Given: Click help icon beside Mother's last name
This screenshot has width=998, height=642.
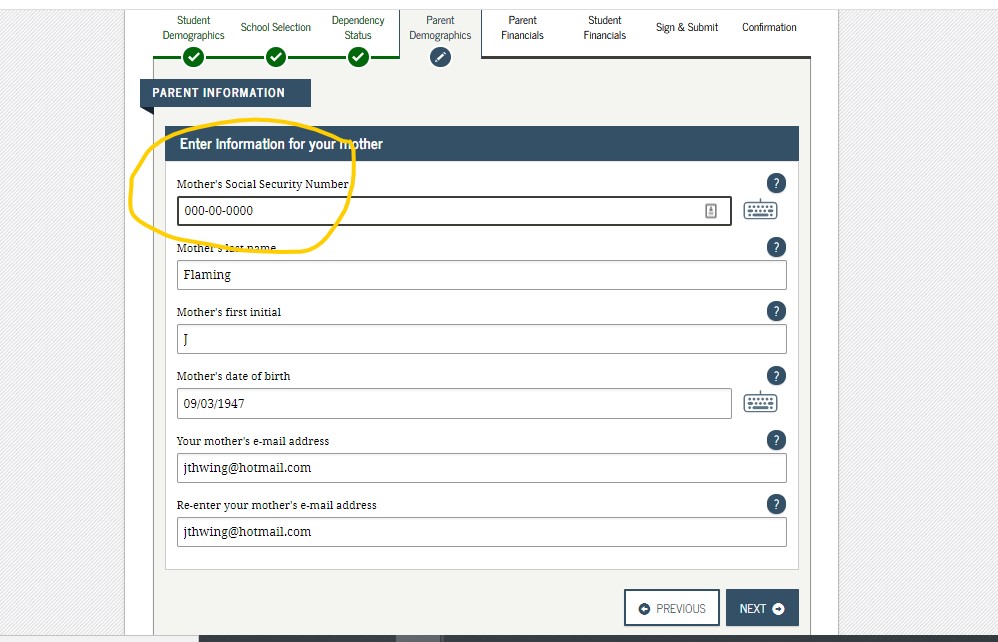Looking at the screenshot, I should [x=776, y=247].
